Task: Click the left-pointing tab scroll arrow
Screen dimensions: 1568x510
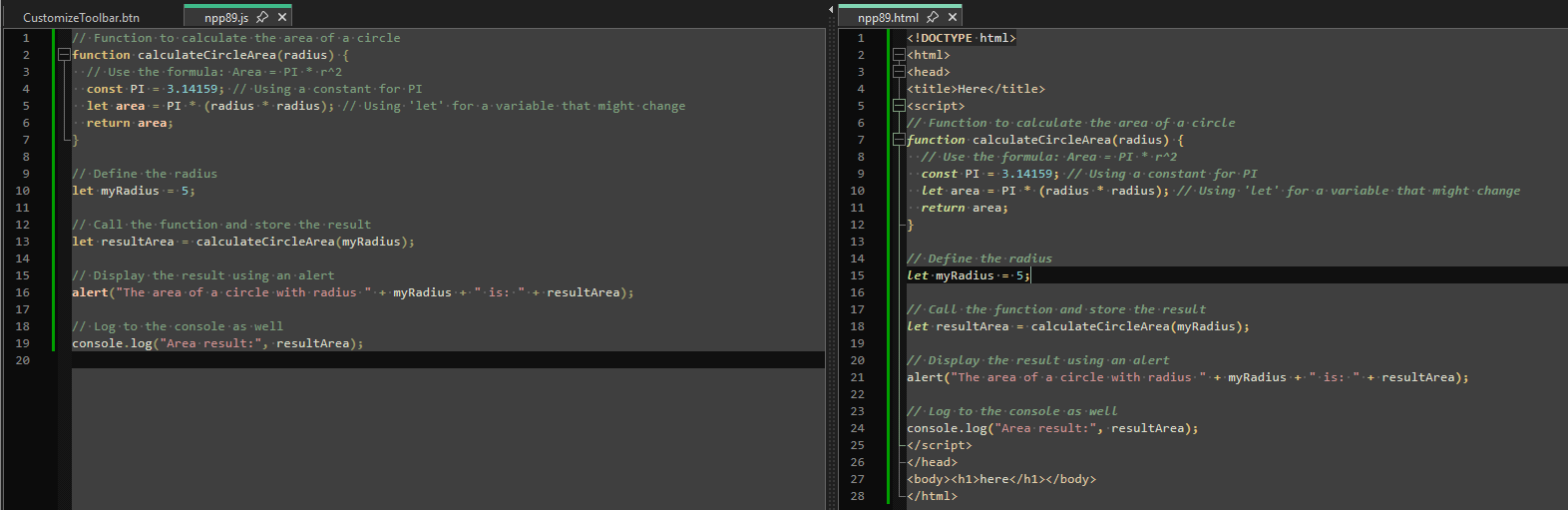Action: coord(832,9)
